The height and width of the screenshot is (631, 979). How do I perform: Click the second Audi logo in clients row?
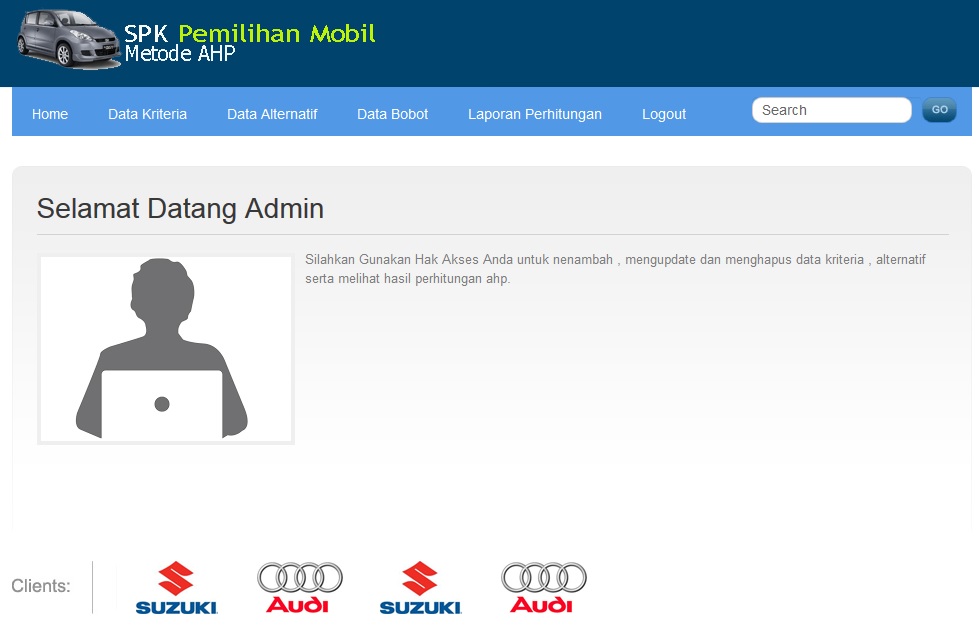point(542,585)
